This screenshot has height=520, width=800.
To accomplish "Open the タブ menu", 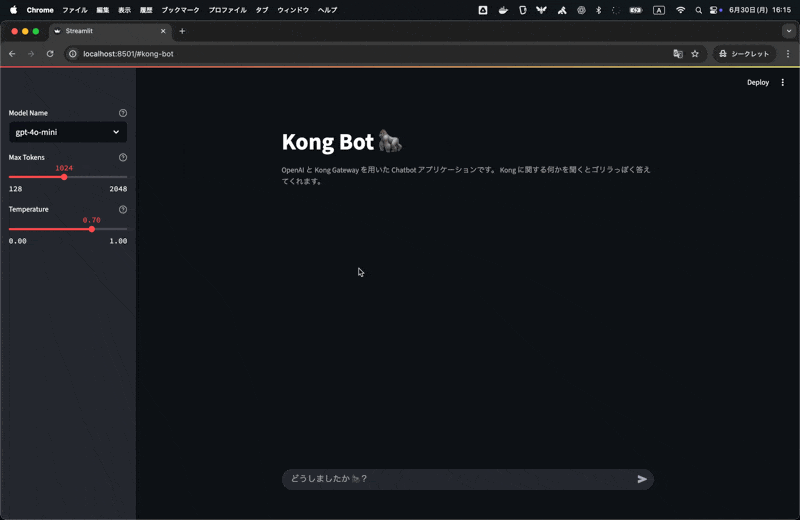I will (x=262, y=10).
